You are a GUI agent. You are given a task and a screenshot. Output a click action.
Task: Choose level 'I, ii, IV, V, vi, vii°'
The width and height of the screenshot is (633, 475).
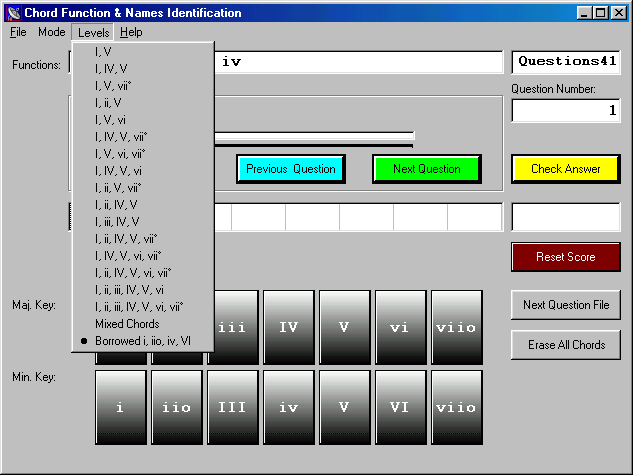(x=143, y=273)
